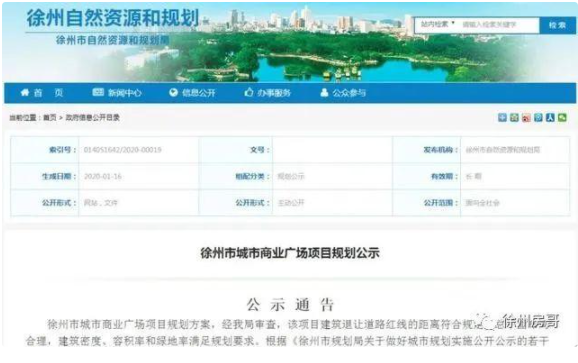
Task: Click the Tencent Weibo share icon
Action: point(538,118)
